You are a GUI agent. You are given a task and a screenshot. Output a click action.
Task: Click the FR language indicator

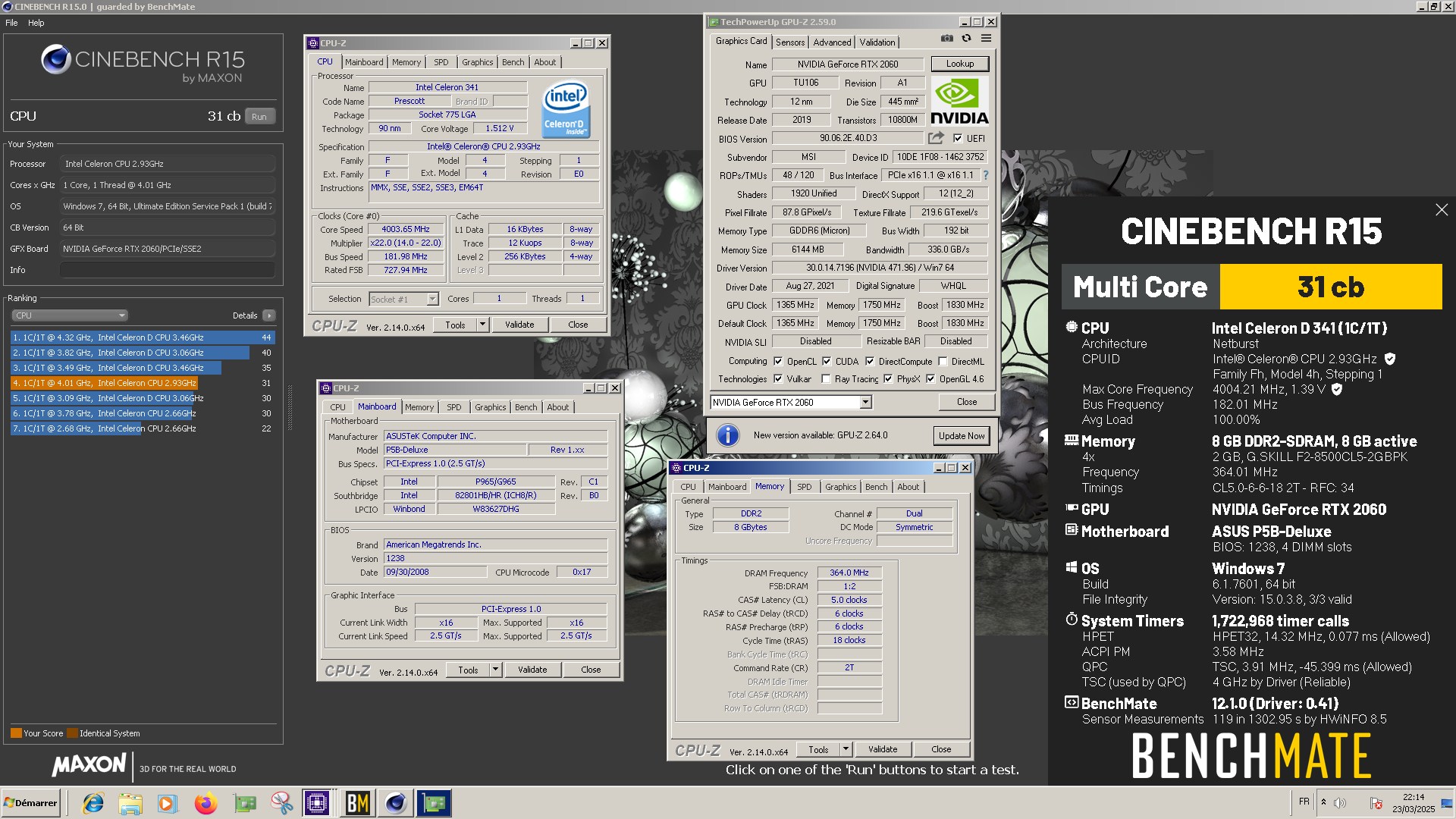pyautogui.click(x=1304, y=802)
